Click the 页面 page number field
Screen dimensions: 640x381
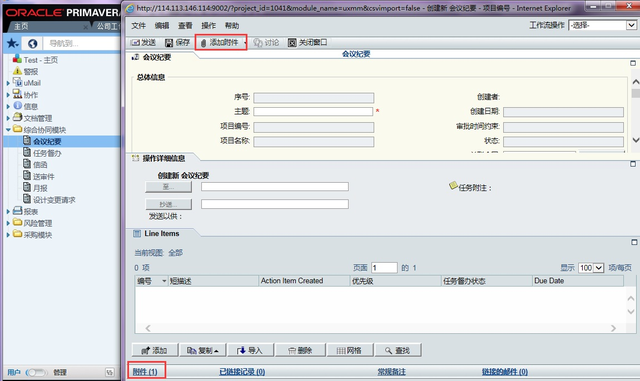[x=384, y=268]
